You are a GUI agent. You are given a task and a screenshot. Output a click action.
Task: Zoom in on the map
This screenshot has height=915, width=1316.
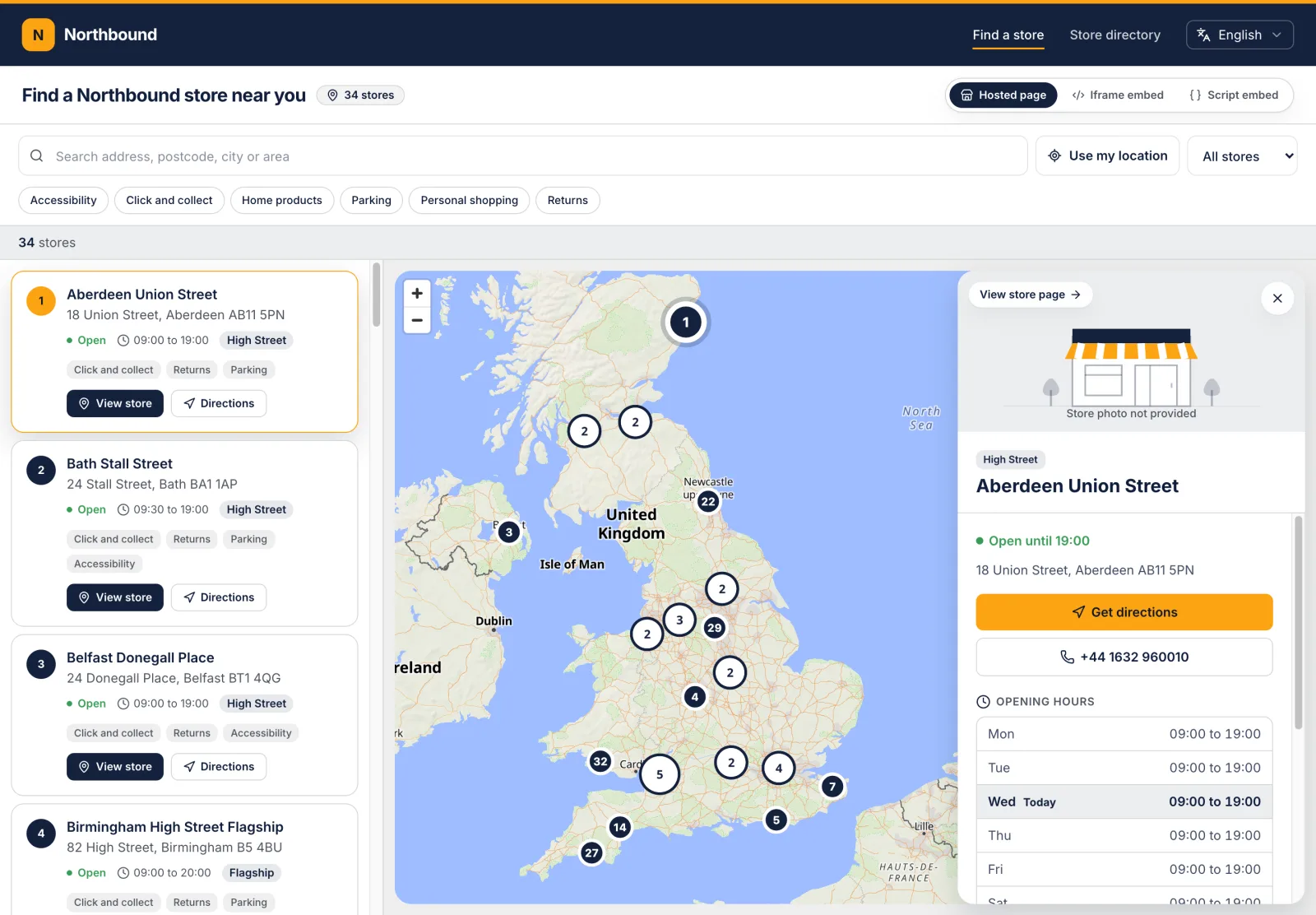tap(417, 294)
